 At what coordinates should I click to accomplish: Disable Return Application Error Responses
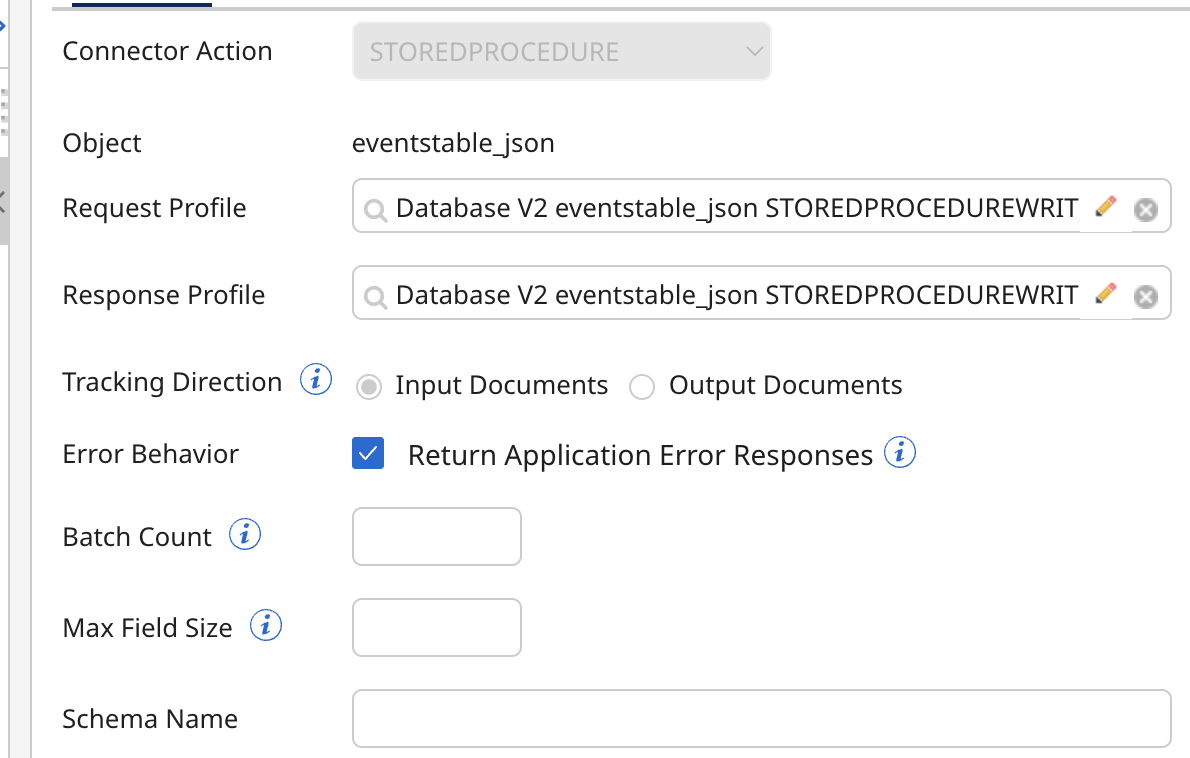[x=367, y=453]
